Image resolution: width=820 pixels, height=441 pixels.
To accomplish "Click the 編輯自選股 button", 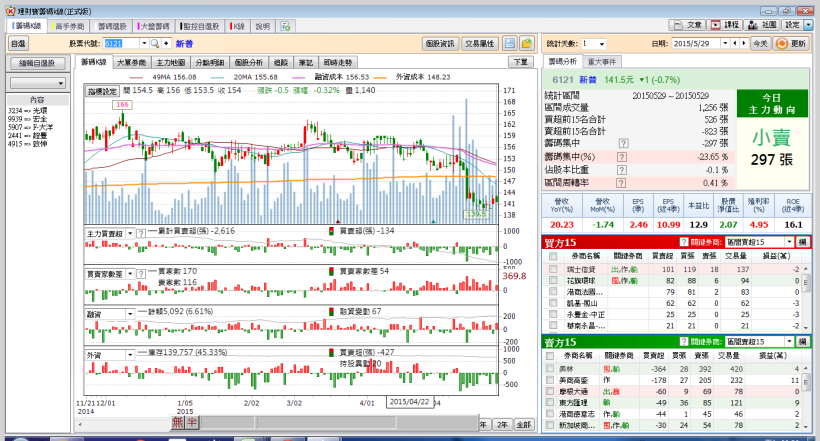I will pyautogui.click(x=37, y=64).
